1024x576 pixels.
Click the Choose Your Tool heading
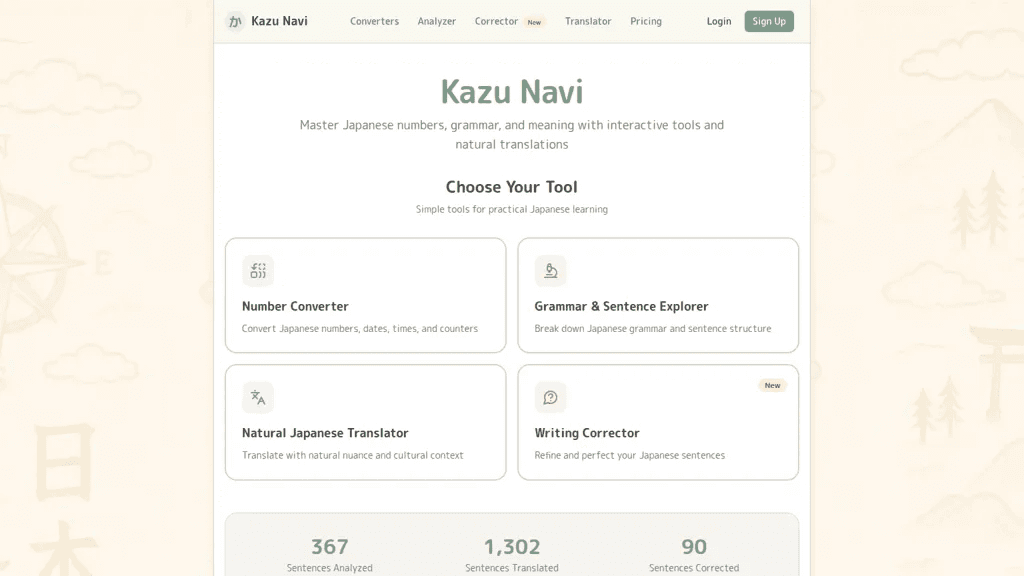coord(512,187)
